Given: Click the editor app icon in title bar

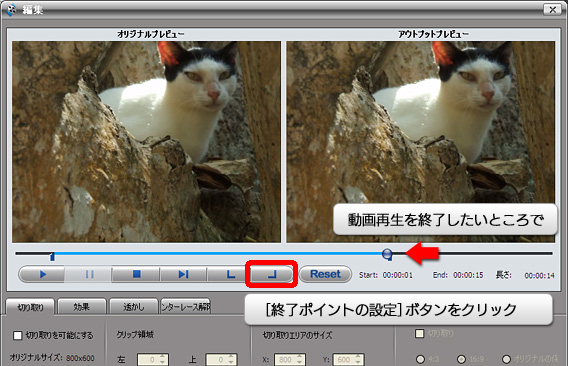Looking at the screenshot, I should click(11, 9).
